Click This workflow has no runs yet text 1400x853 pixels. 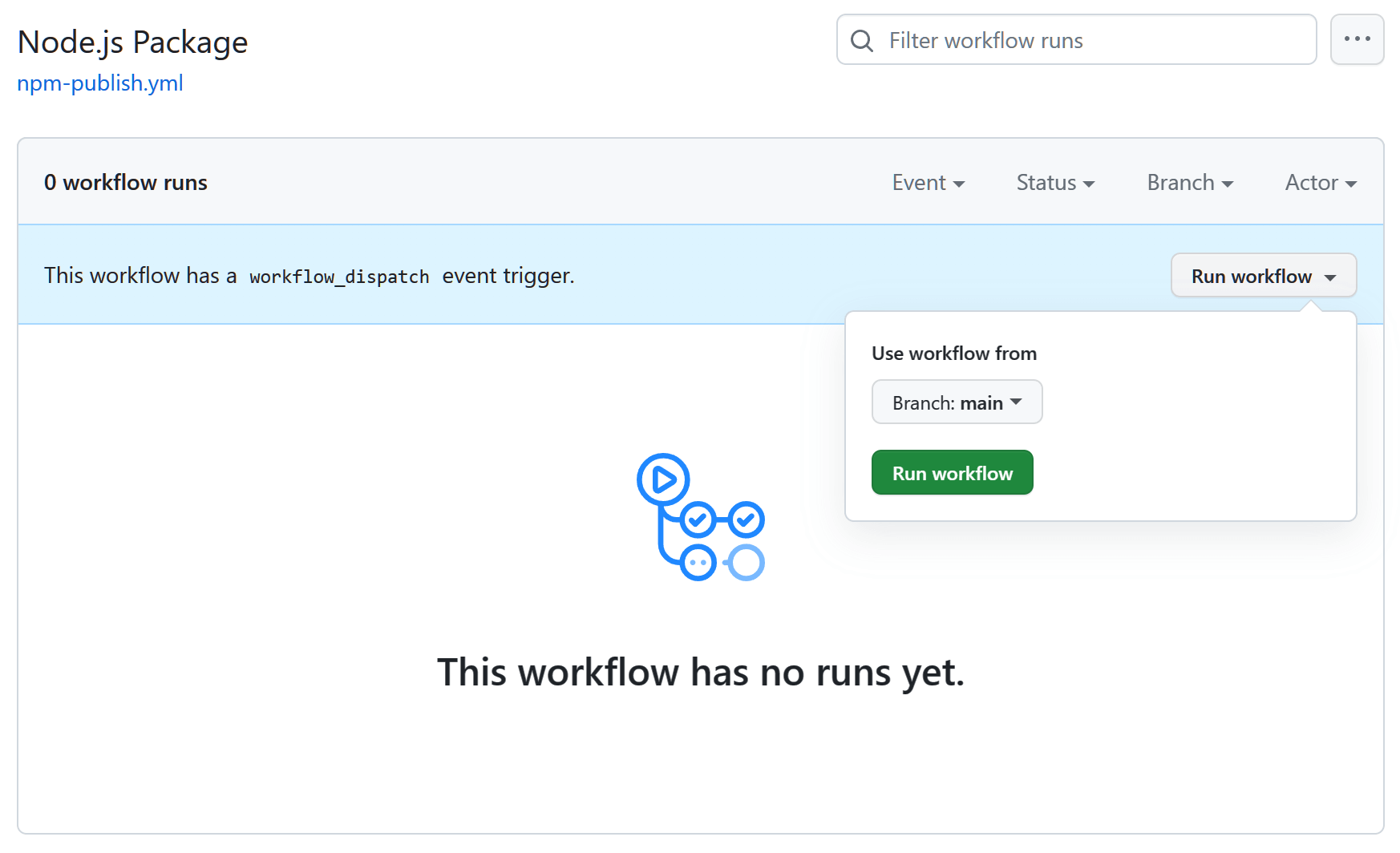(x=701, y=673)
